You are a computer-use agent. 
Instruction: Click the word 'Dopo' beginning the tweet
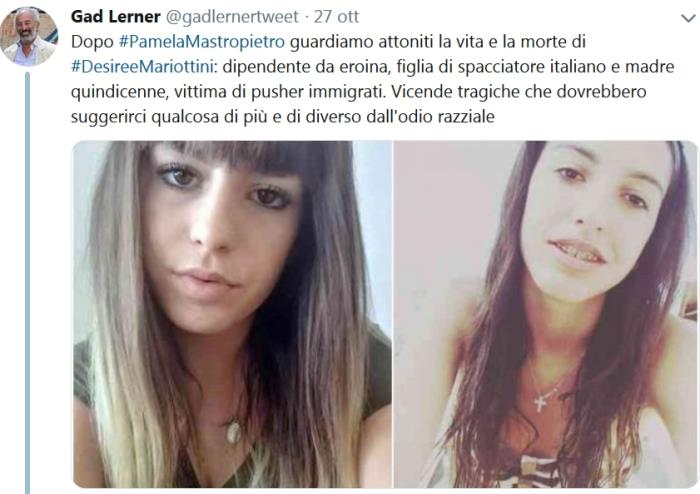(92, 42)
